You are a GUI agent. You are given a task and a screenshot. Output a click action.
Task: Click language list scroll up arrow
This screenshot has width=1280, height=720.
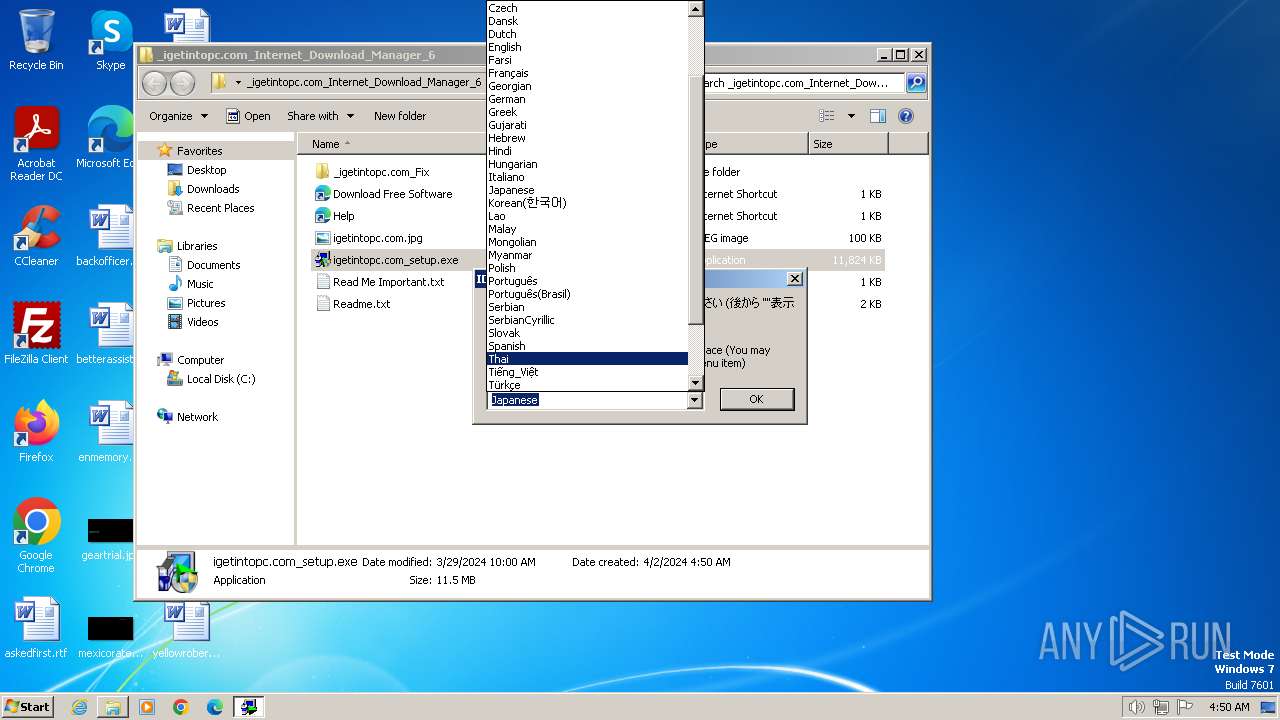(x=696, y=8)
